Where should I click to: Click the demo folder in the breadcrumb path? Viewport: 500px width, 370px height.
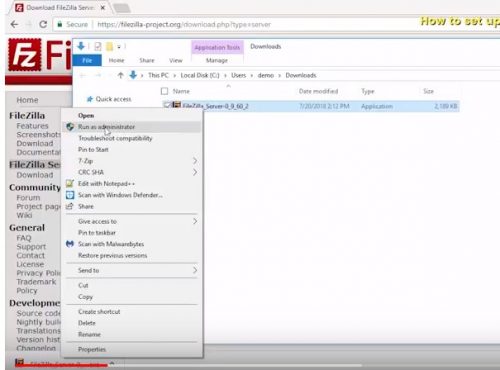266,75
